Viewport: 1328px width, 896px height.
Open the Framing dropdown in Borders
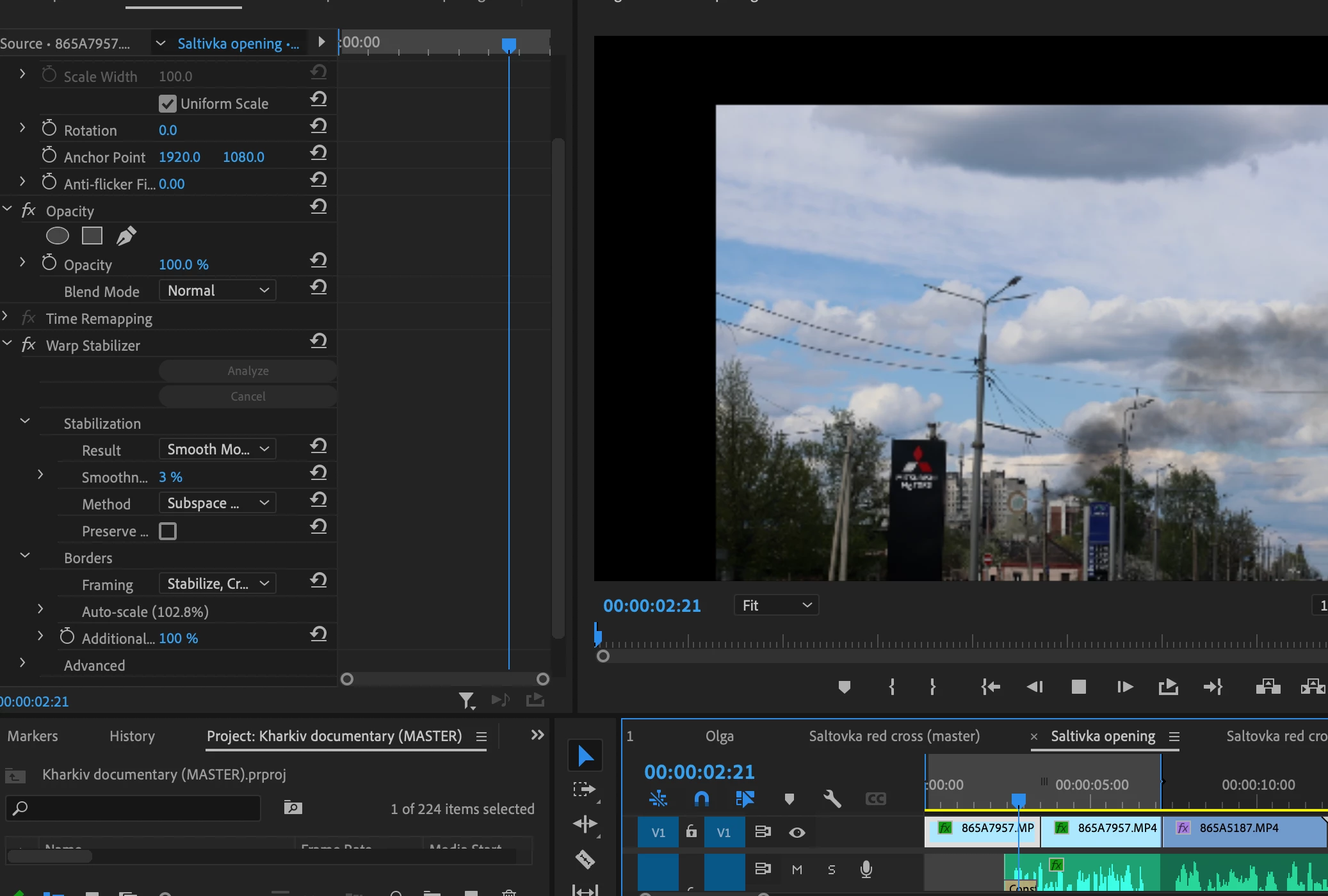[x=217, y=584]
